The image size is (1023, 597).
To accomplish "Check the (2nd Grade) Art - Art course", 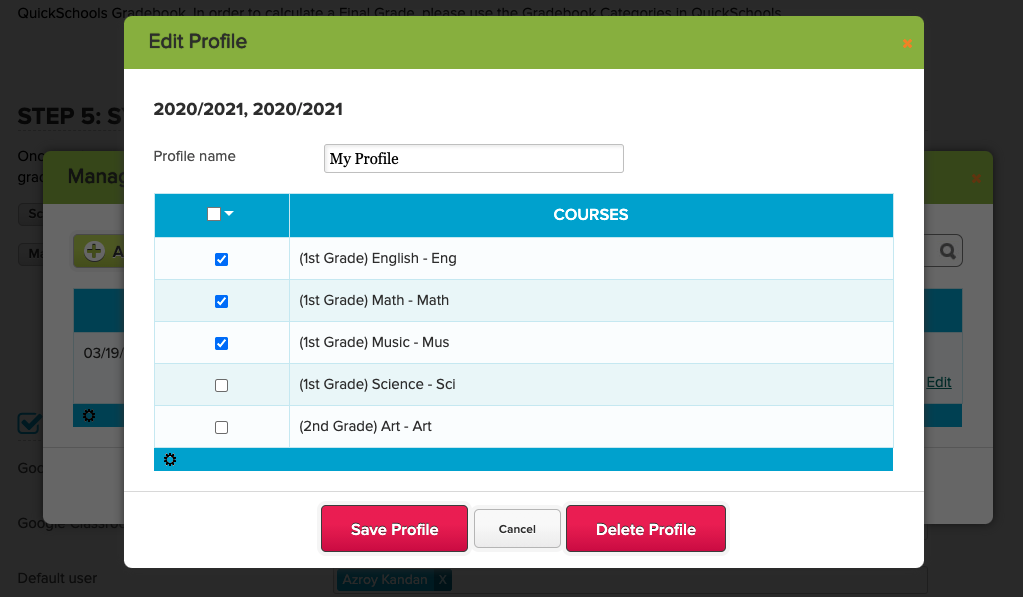I will 221,427.
